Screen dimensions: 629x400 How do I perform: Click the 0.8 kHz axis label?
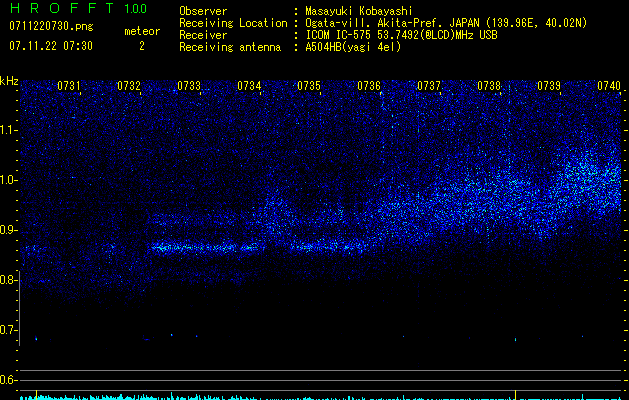coord(8,280)
